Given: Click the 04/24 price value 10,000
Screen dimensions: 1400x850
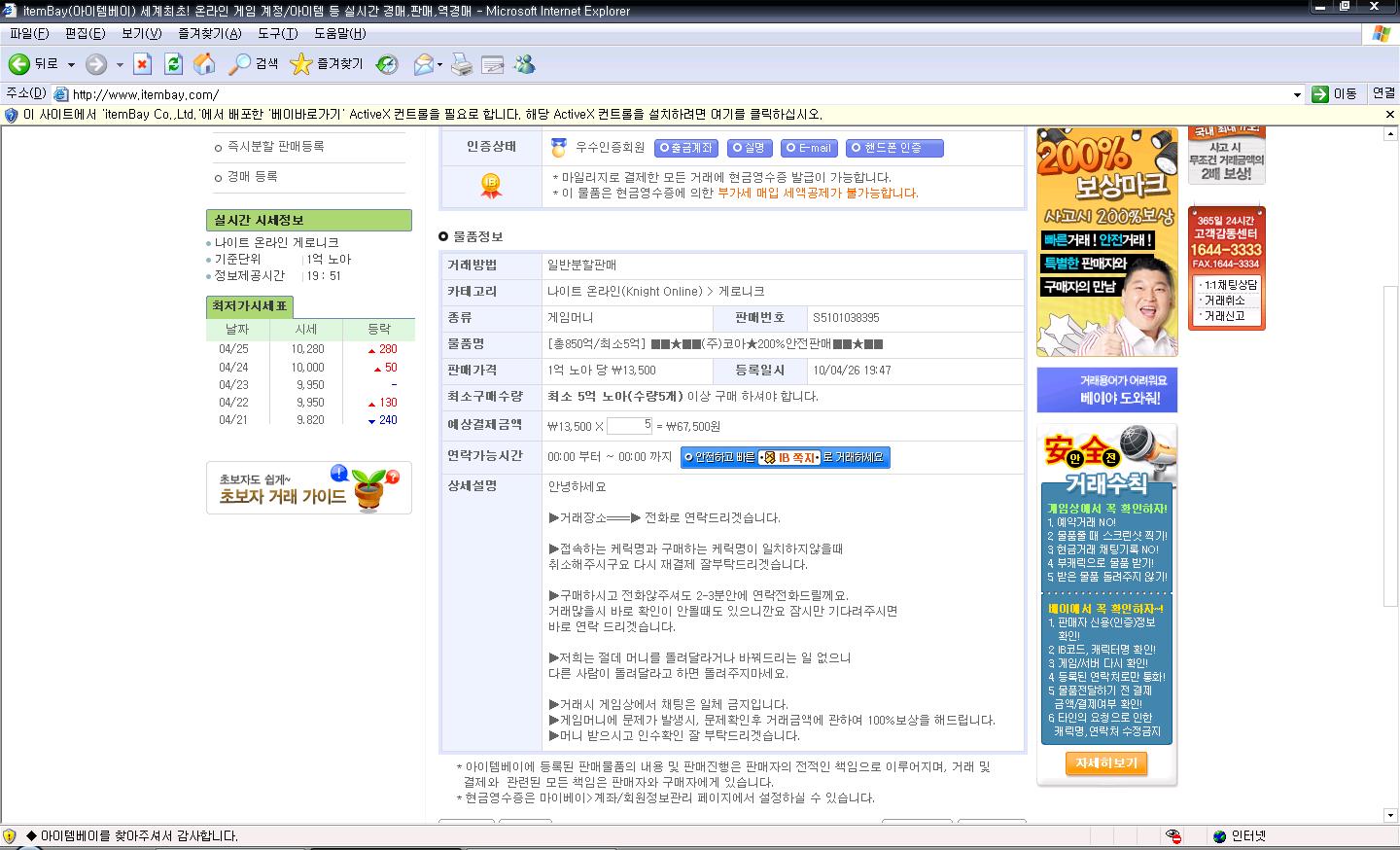Looking at the screenshot, I should [308, 368].
